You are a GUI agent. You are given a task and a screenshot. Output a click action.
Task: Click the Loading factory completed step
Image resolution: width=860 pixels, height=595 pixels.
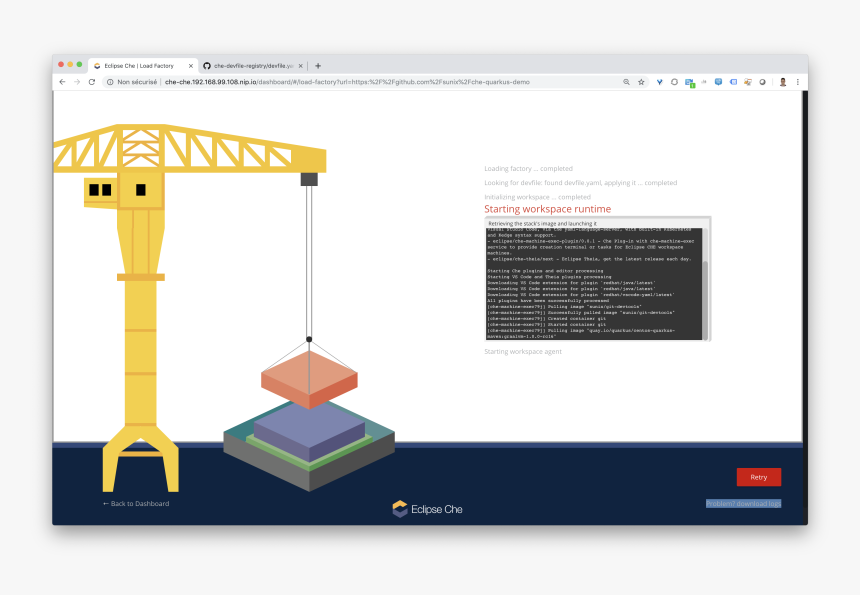528,168
